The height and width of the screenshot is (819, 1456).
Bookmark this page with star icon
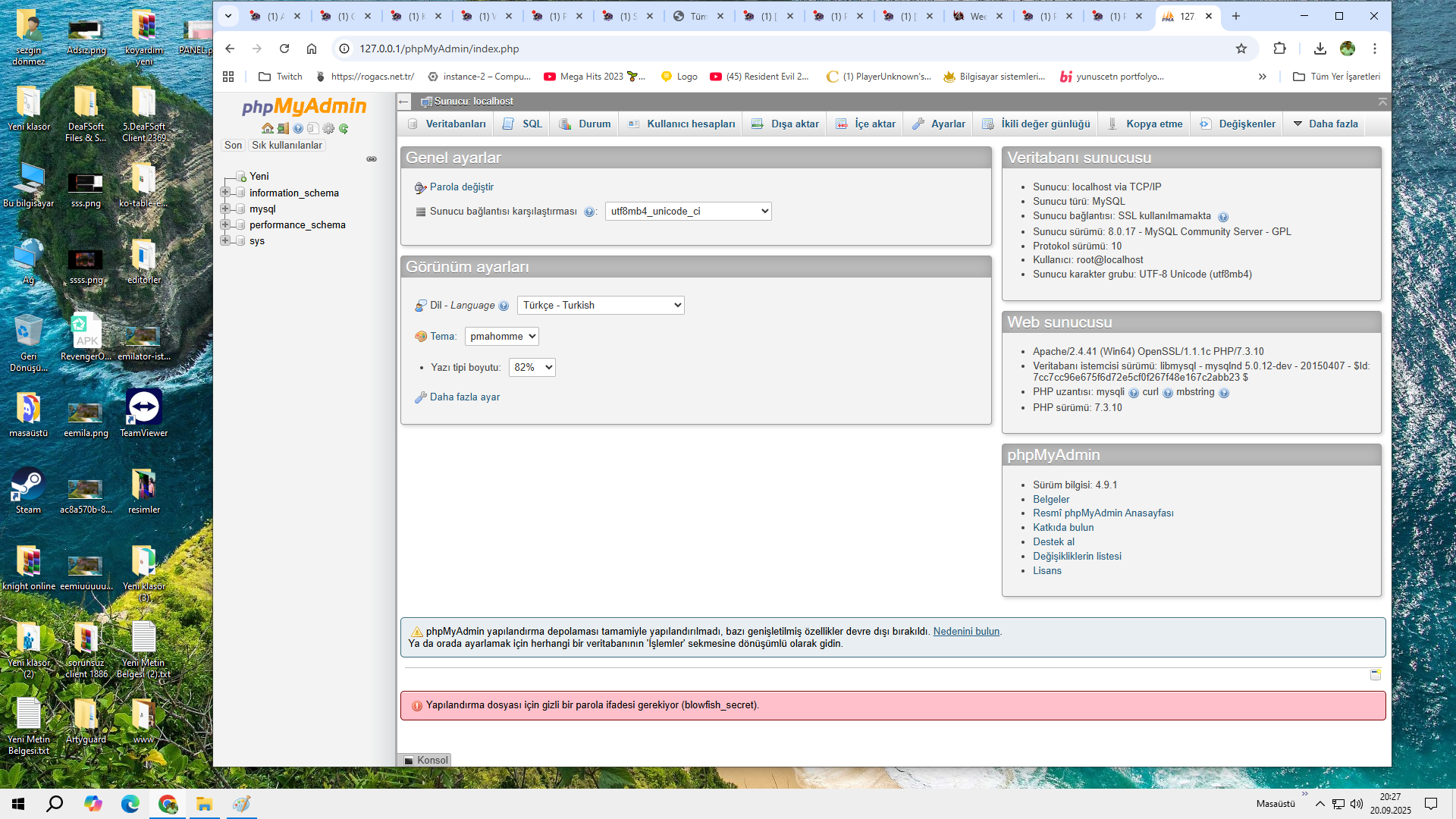[1241, 49]
